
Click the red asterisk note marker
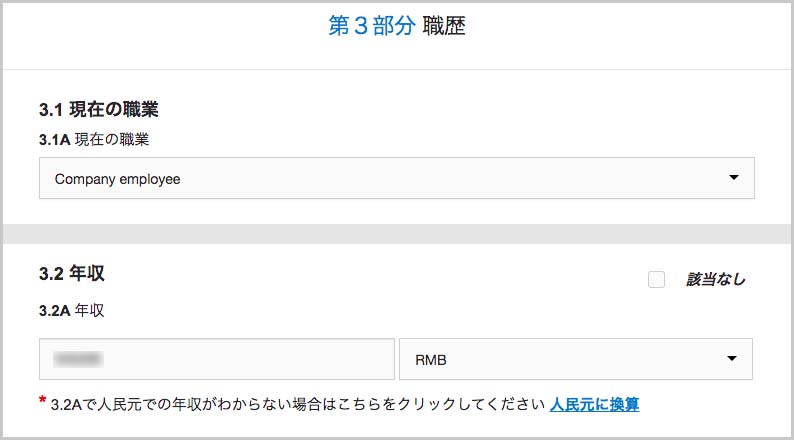point(43,401)
